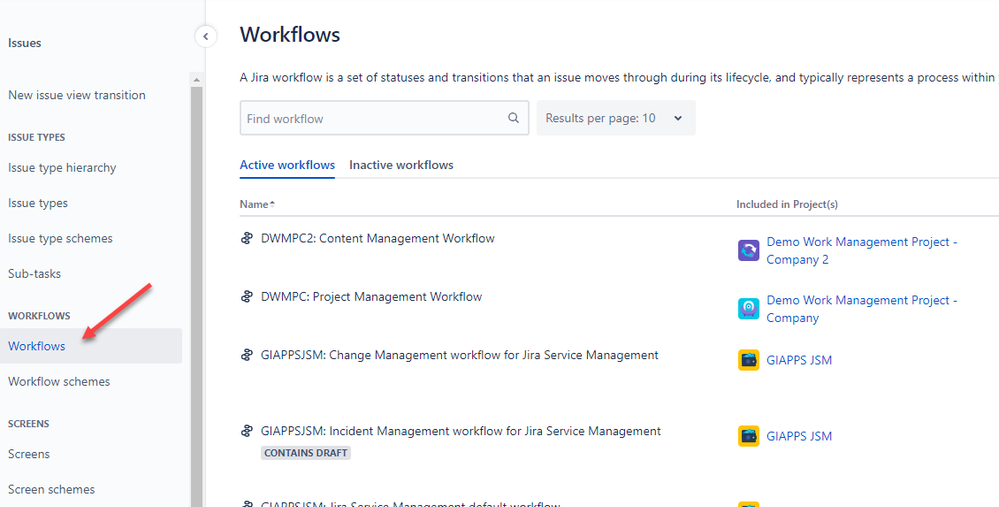Open Issue type schemes in sidebar
The image size is (999, 507).
[x=60, y=238]
